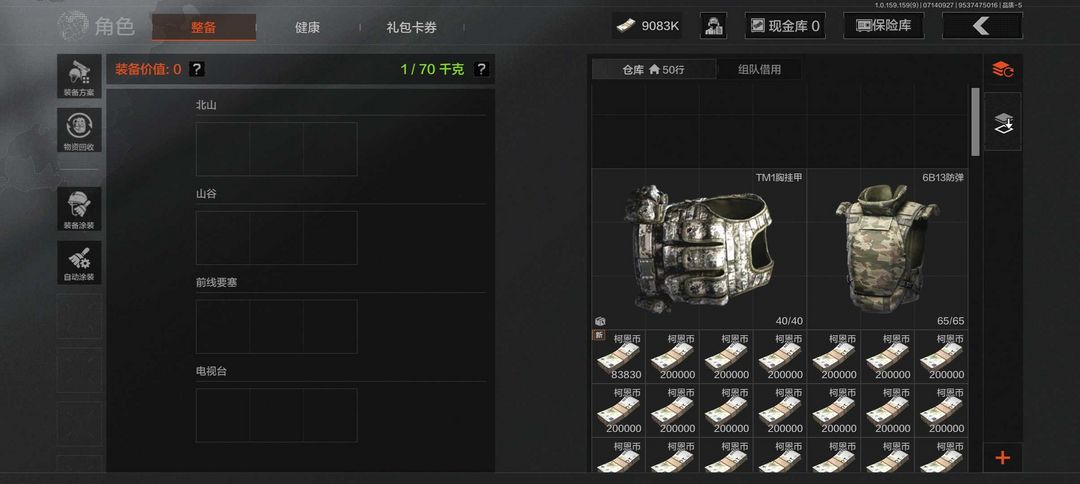Click the question mark next to 装备价值
Viewport: 1080px width, 484px height.
pos(196,69)
